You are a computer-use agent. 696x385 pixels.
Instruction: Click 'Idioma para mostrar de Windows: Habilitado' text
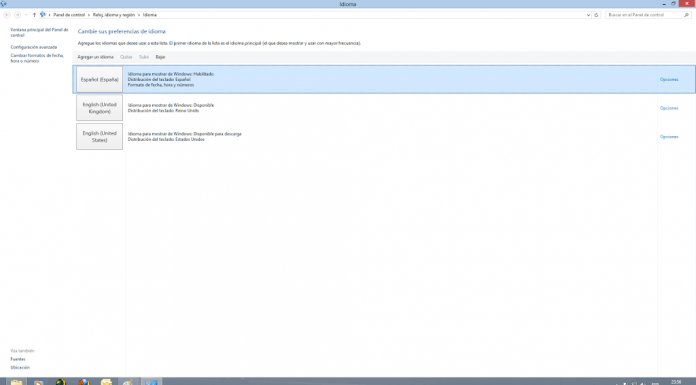pos(170,74)
